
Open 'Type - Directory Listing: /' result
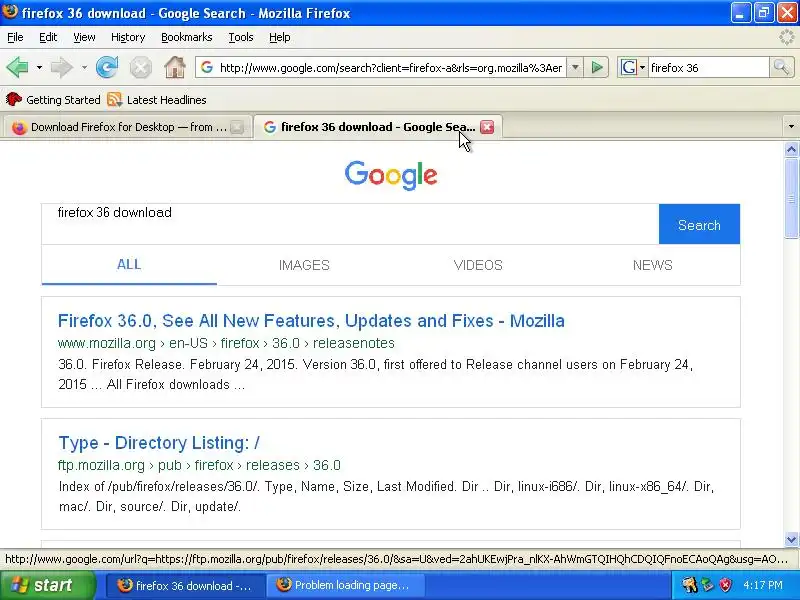click(159, 443)
